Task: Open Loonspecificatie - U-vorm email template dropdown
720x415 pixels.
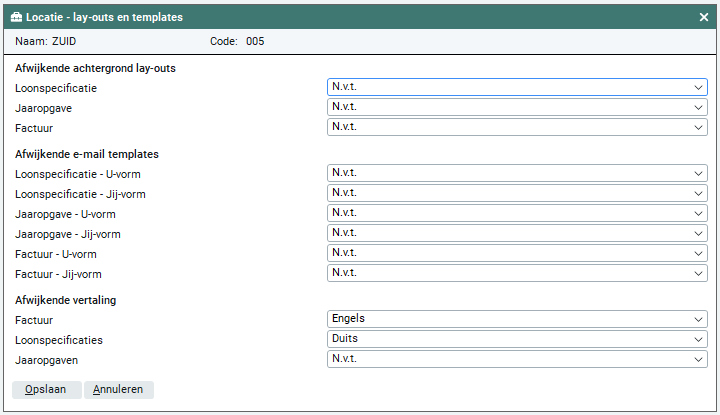Action: [516, 173]
